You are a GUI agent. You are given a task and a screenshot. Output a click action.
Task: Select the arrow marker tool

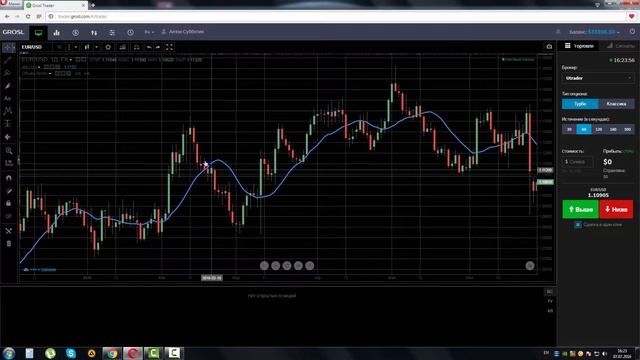tap(7, 137)
